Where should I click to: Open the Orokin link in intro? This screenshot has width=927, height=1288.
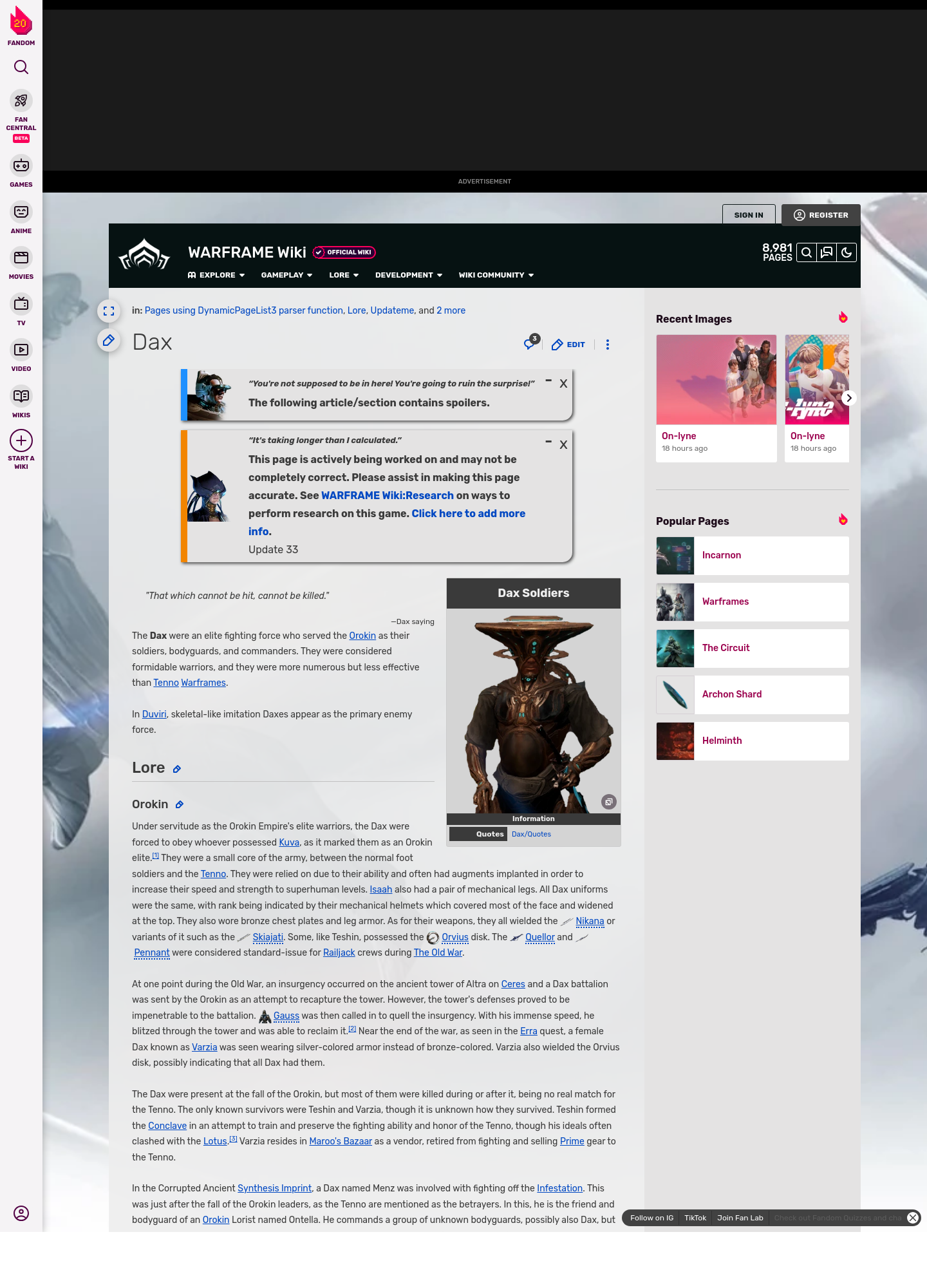tap(362, 636)
